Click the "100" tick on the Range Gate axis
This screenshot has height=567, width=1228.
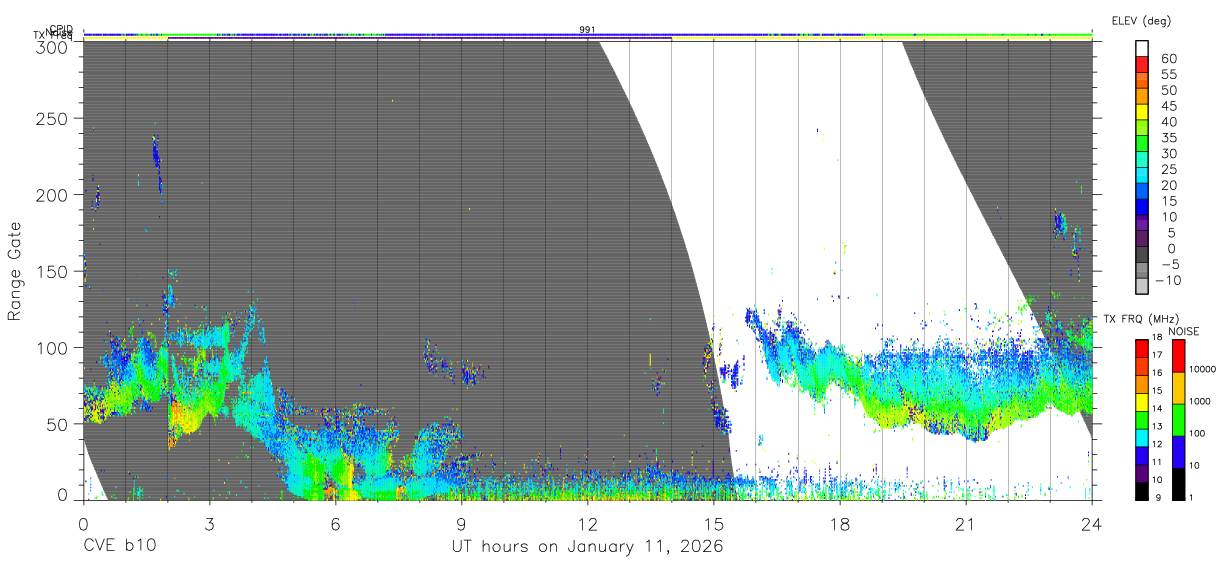pyautogui.click(x=52, y=347)
